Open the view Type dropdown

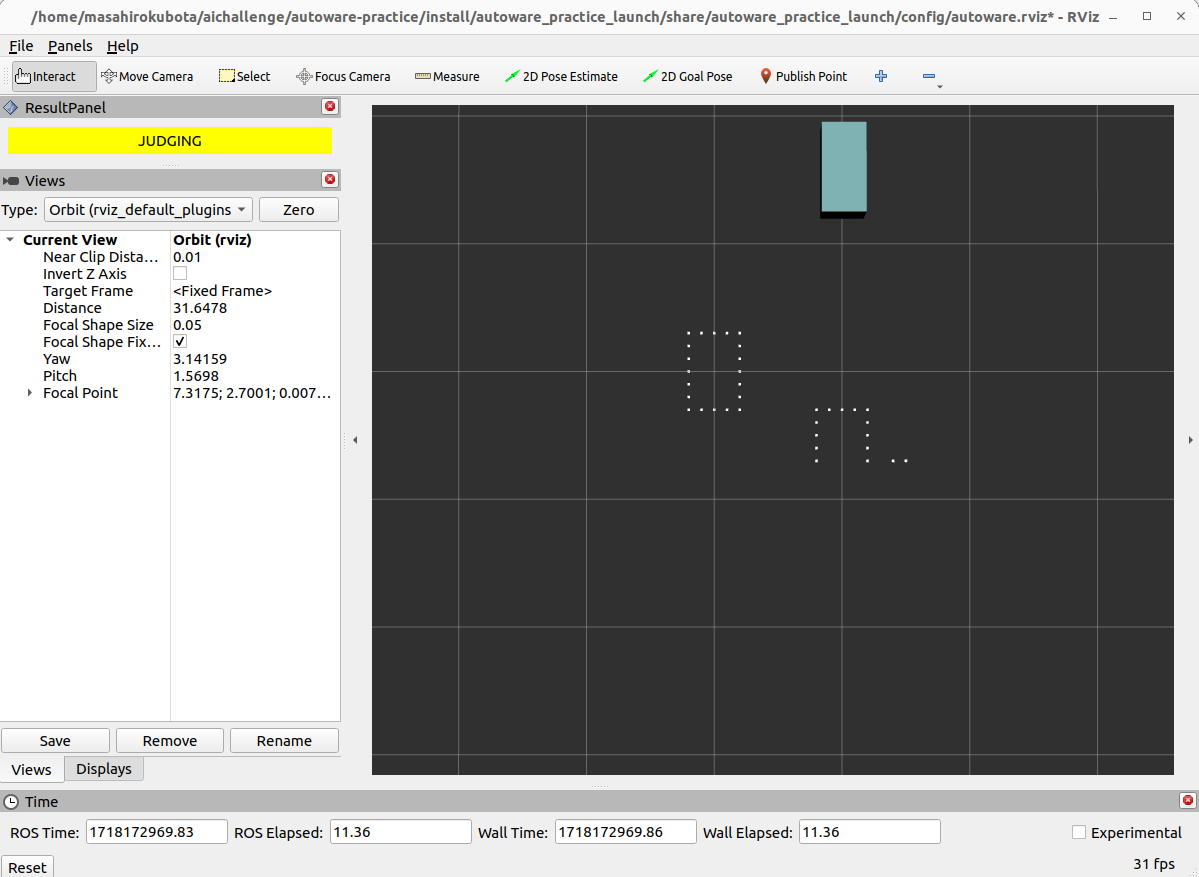(147, 209)
